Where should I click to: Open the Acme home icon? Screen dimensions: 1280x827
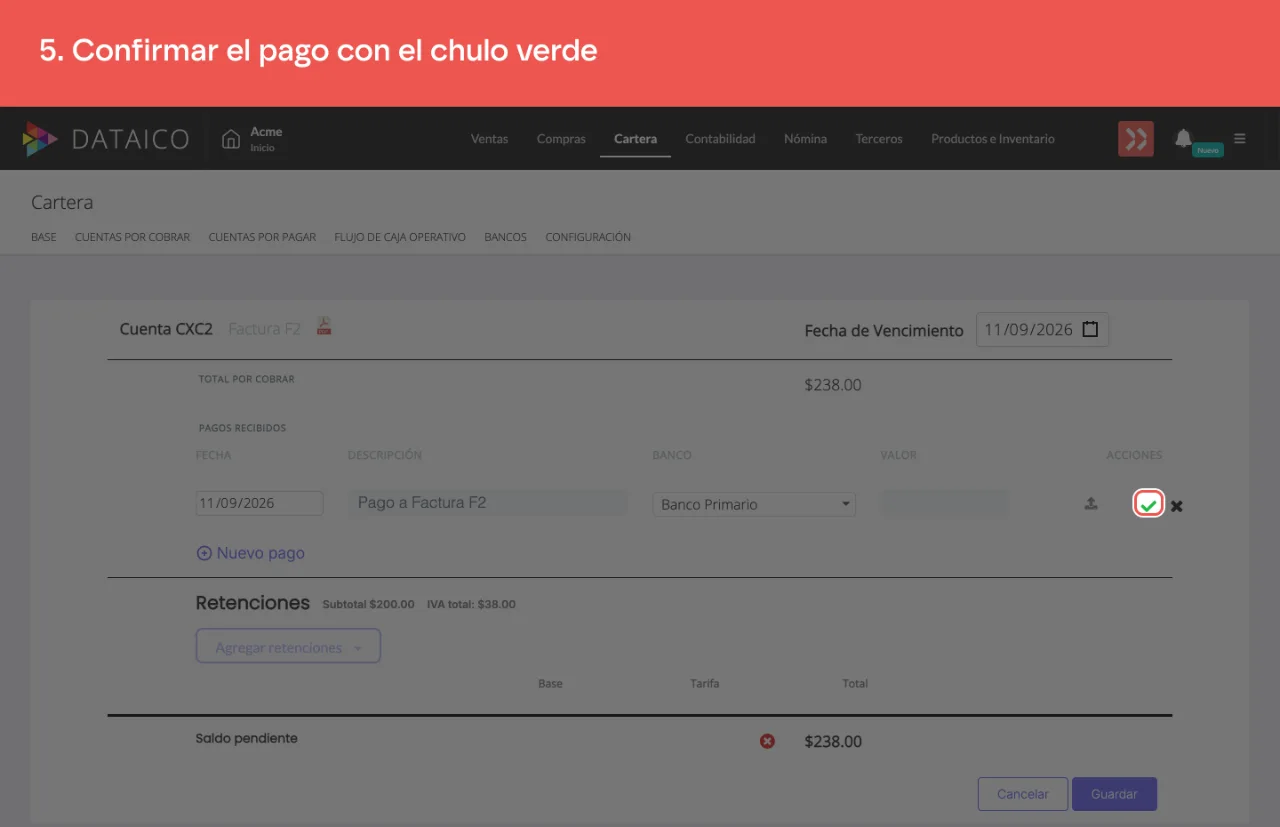point(231,139)
